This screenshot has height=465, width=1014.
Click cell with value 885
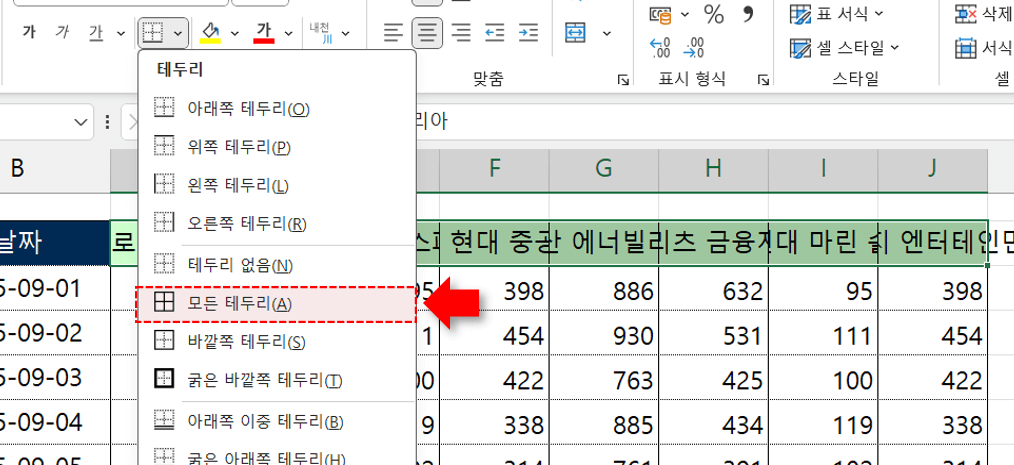[604, 423]
